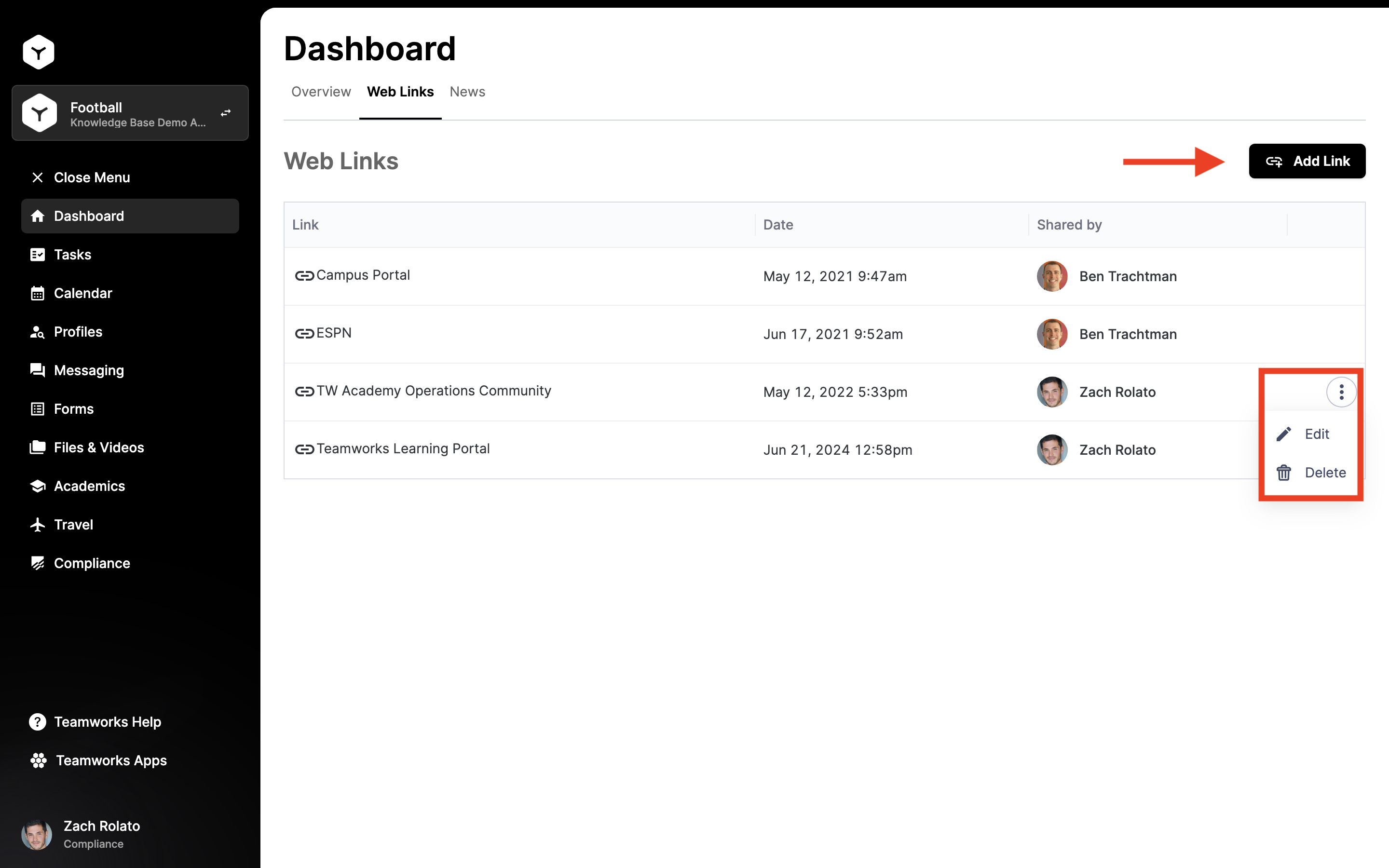Switch to the News tab
1389x868 pixels.
[467, 92]
